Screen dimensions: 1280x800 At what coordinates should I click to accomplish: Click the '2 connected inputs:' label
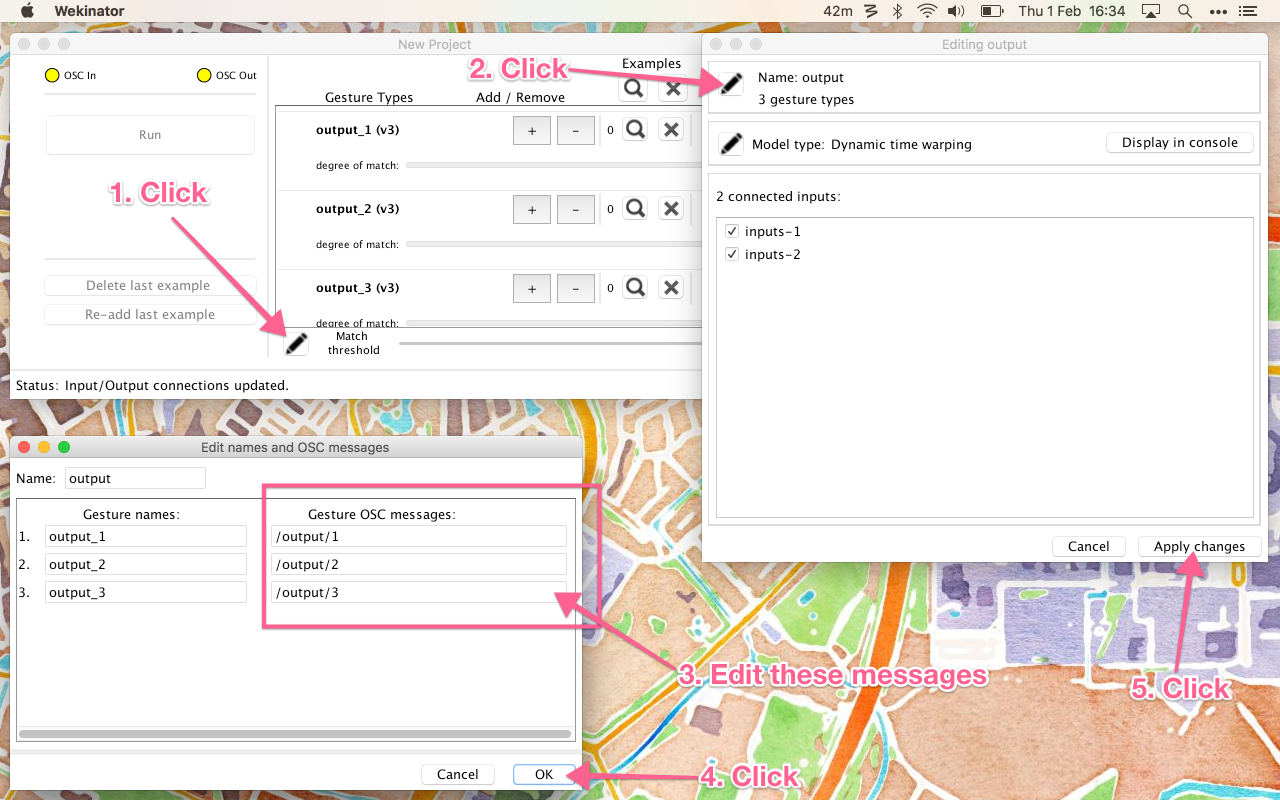pyautogui.click(x=778, y=197)
